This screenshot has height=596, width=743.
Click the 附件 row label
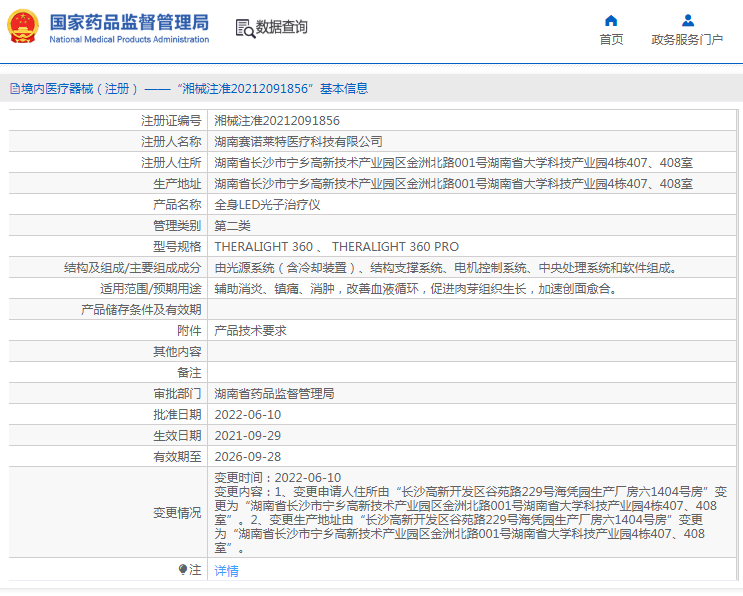tap(189, 331)
